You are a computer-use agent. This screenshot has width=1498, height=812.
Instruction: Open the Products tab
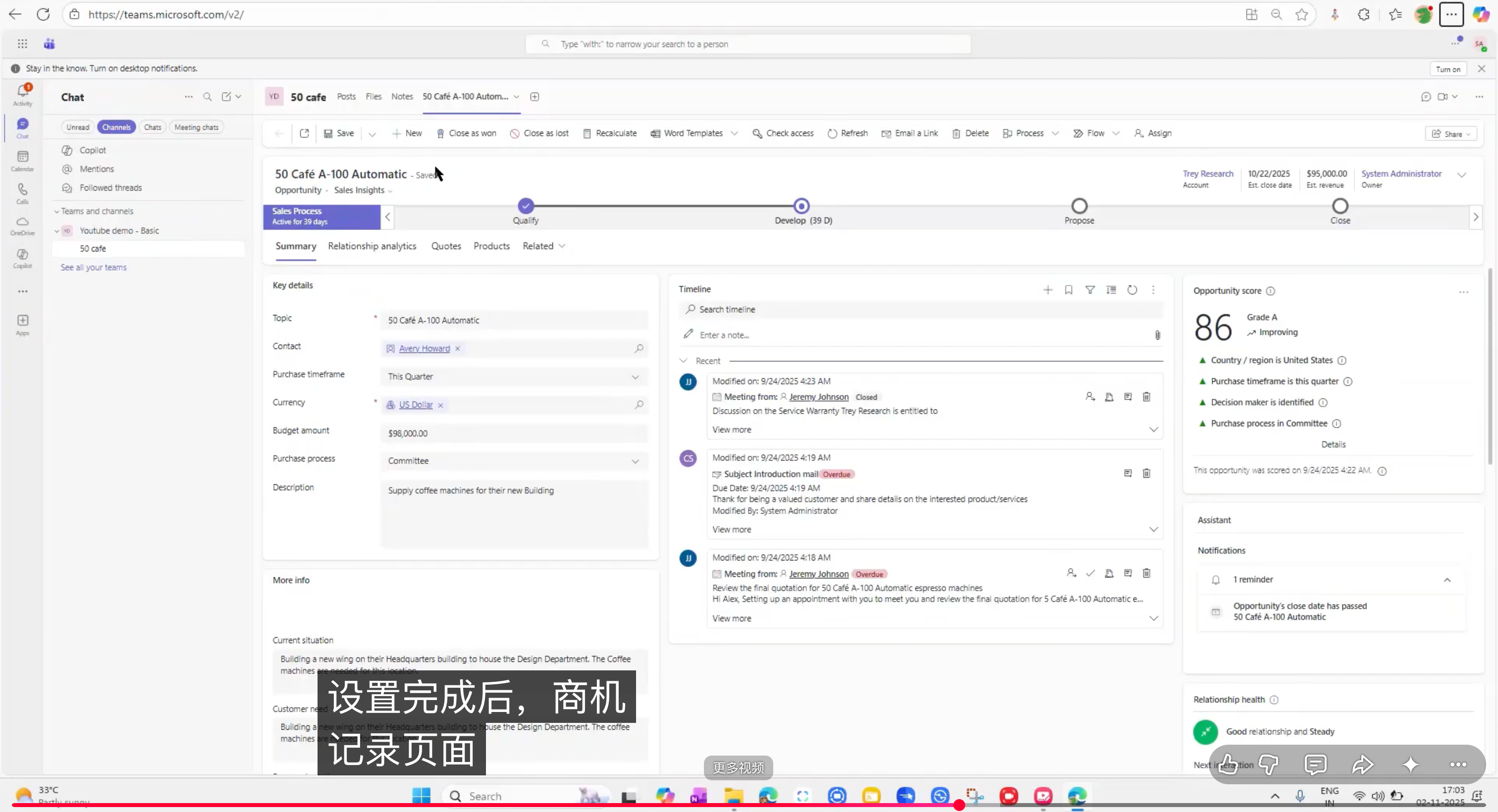(491, 246)
